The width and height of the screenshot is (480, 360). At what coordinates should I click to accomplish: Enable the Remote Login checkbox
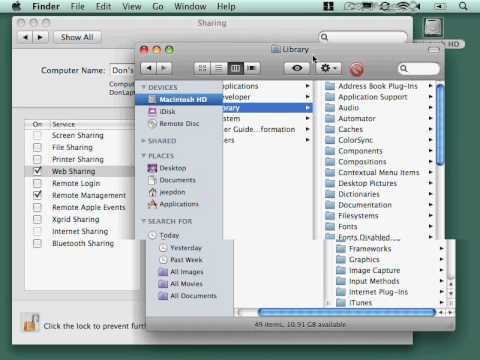point(37,183)
